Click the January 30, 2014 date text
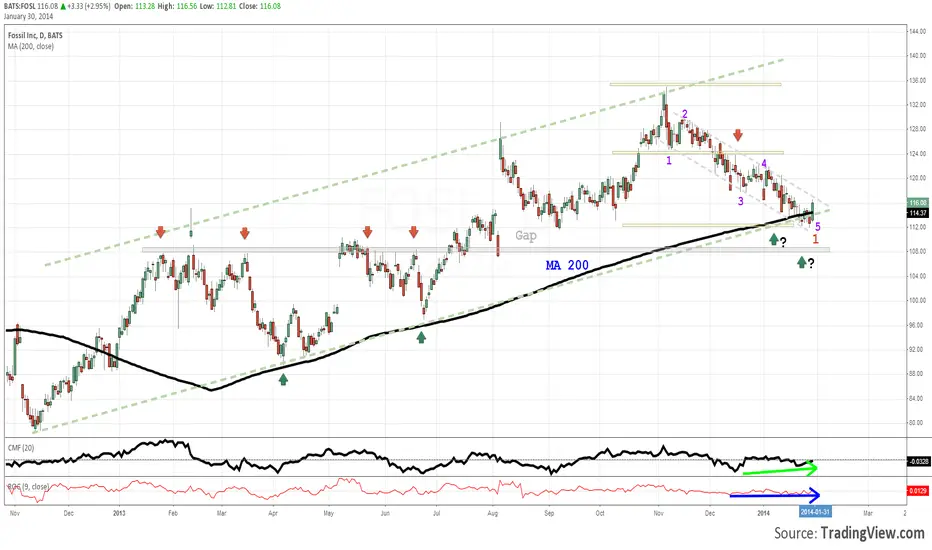 (x=29, y=16)
